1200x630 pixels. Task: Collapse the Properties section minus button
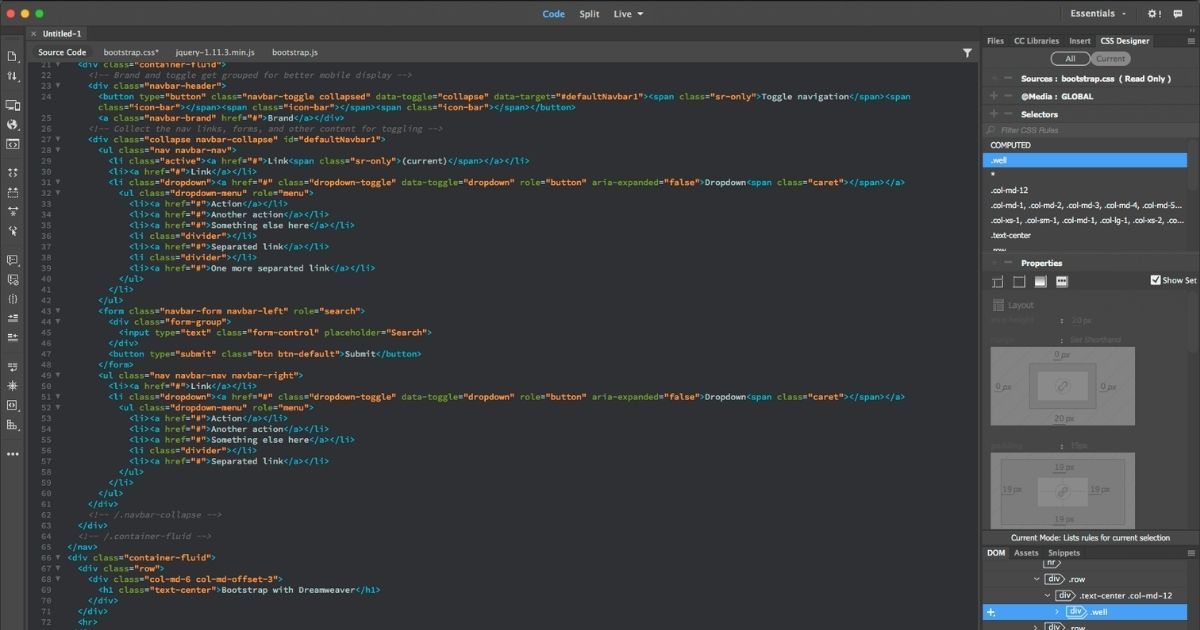pyautogui.click(x=1007, y=263)
